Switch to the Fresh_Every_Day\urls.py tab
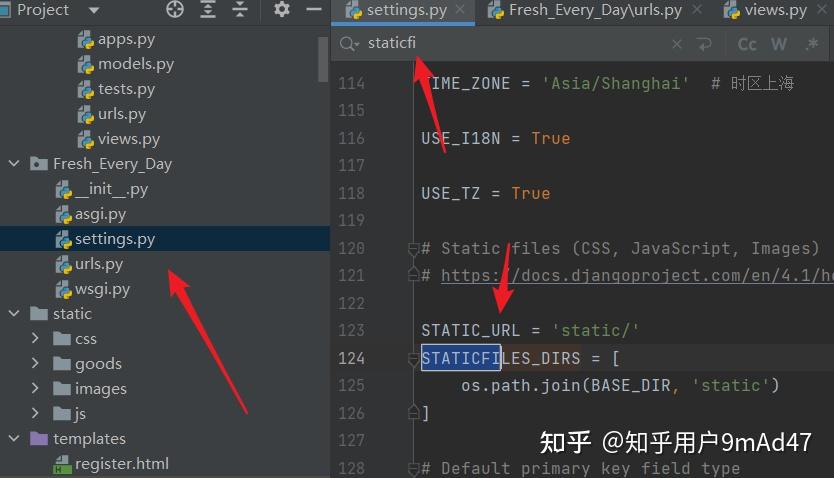834x478 pixels. click(595, 10)
